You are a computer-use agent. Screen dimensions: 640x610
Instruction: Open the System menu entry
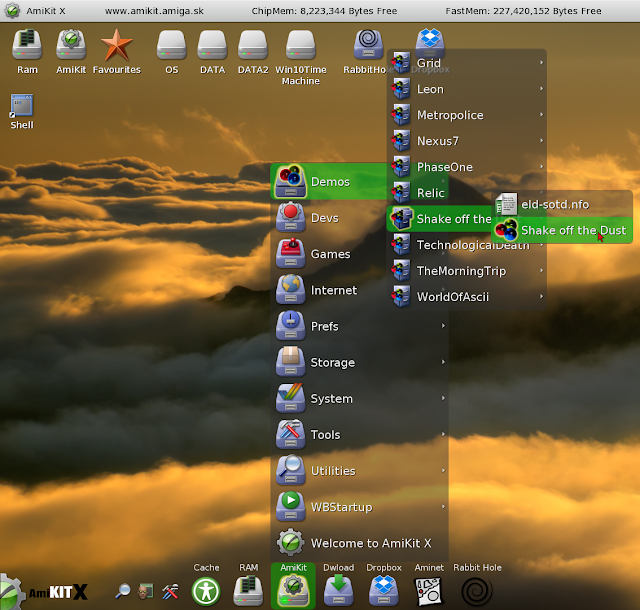[359, 398]
